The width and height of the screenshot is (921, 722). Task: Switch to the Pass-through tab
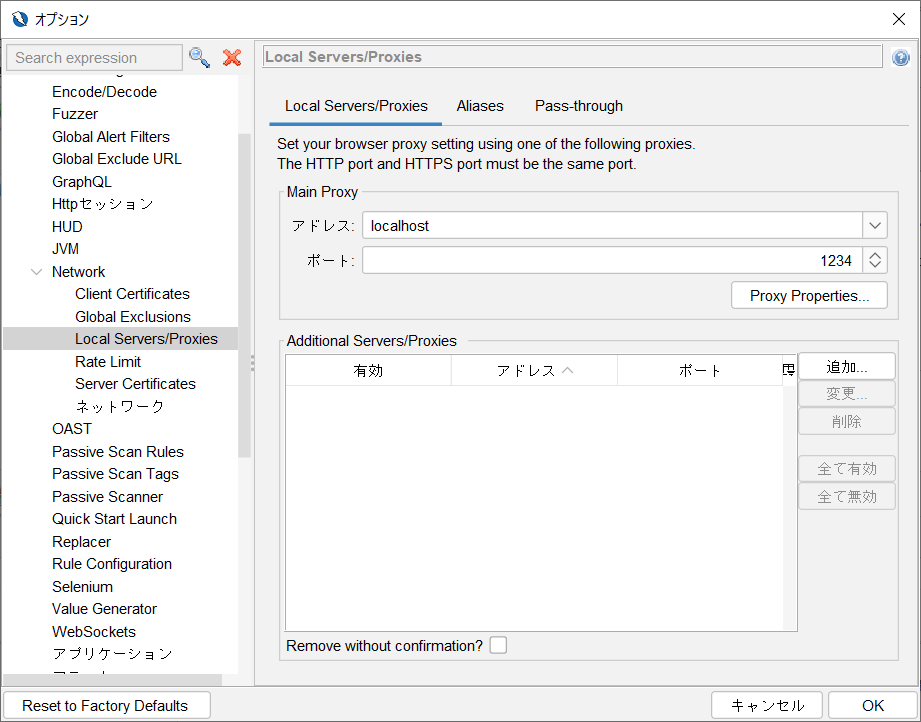578,106
